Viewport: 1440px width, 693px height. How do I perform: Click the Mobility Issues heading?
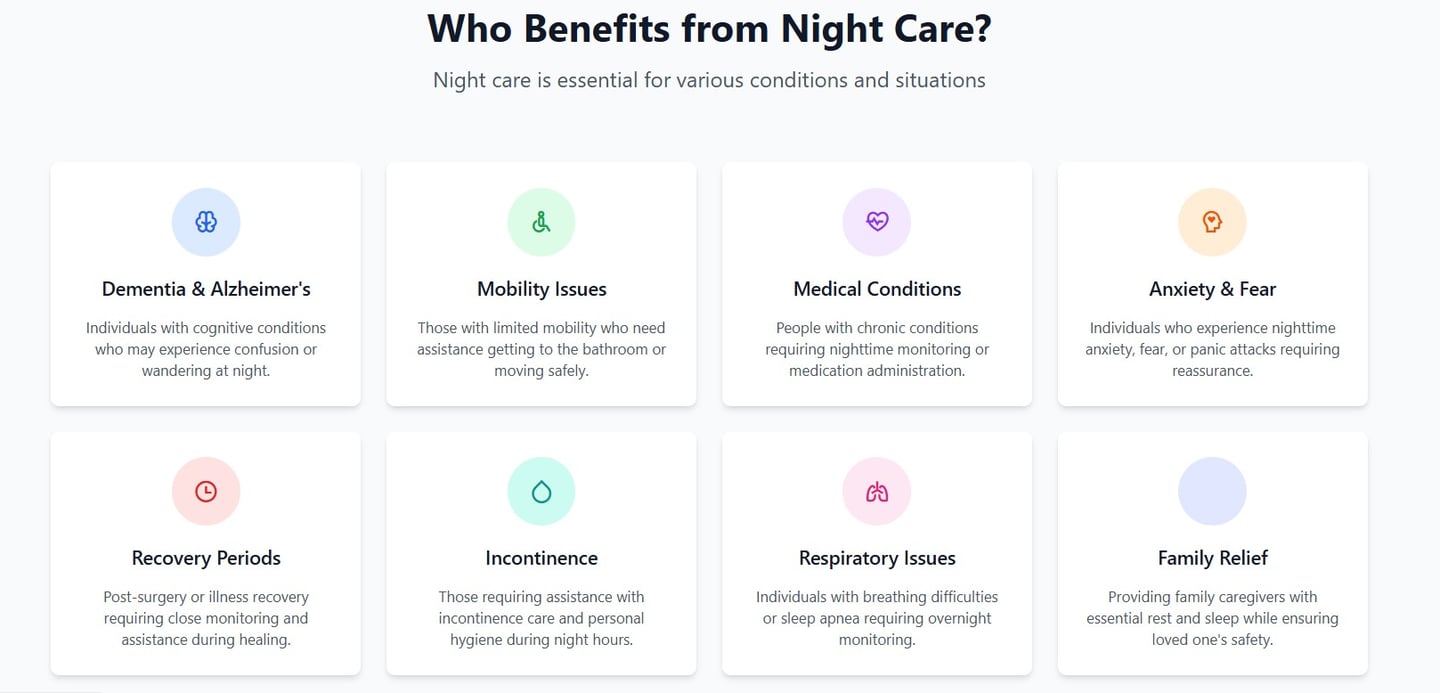point(541,289)
